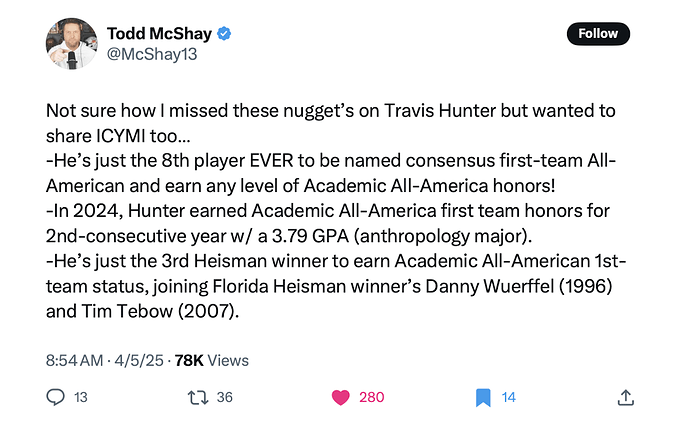Click the blue verified checkmark badge
The image size is (690, 426).
[x=224, y=33]
